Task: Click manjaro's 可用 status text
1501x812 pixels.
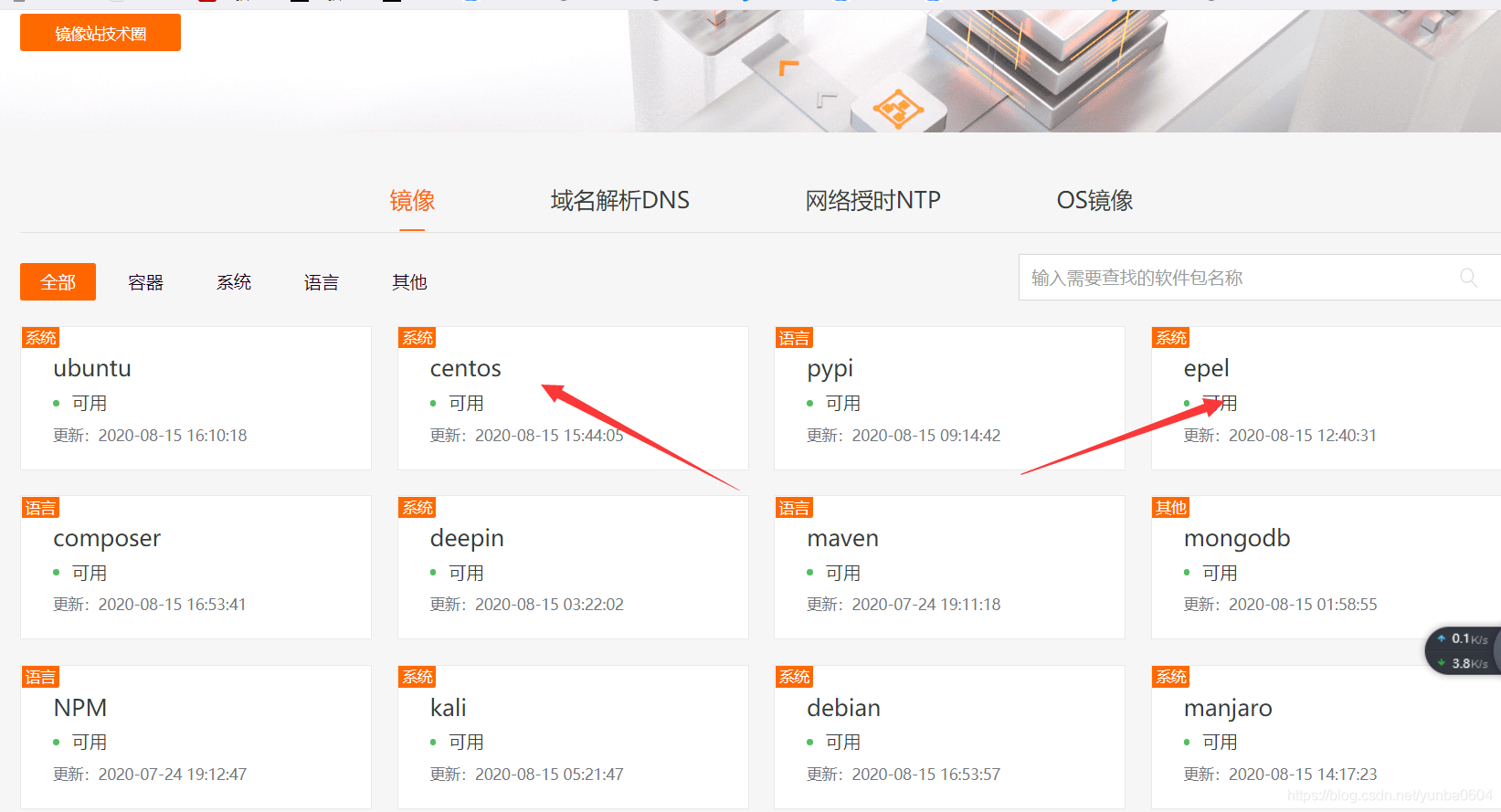Action: coord(1220,742)
